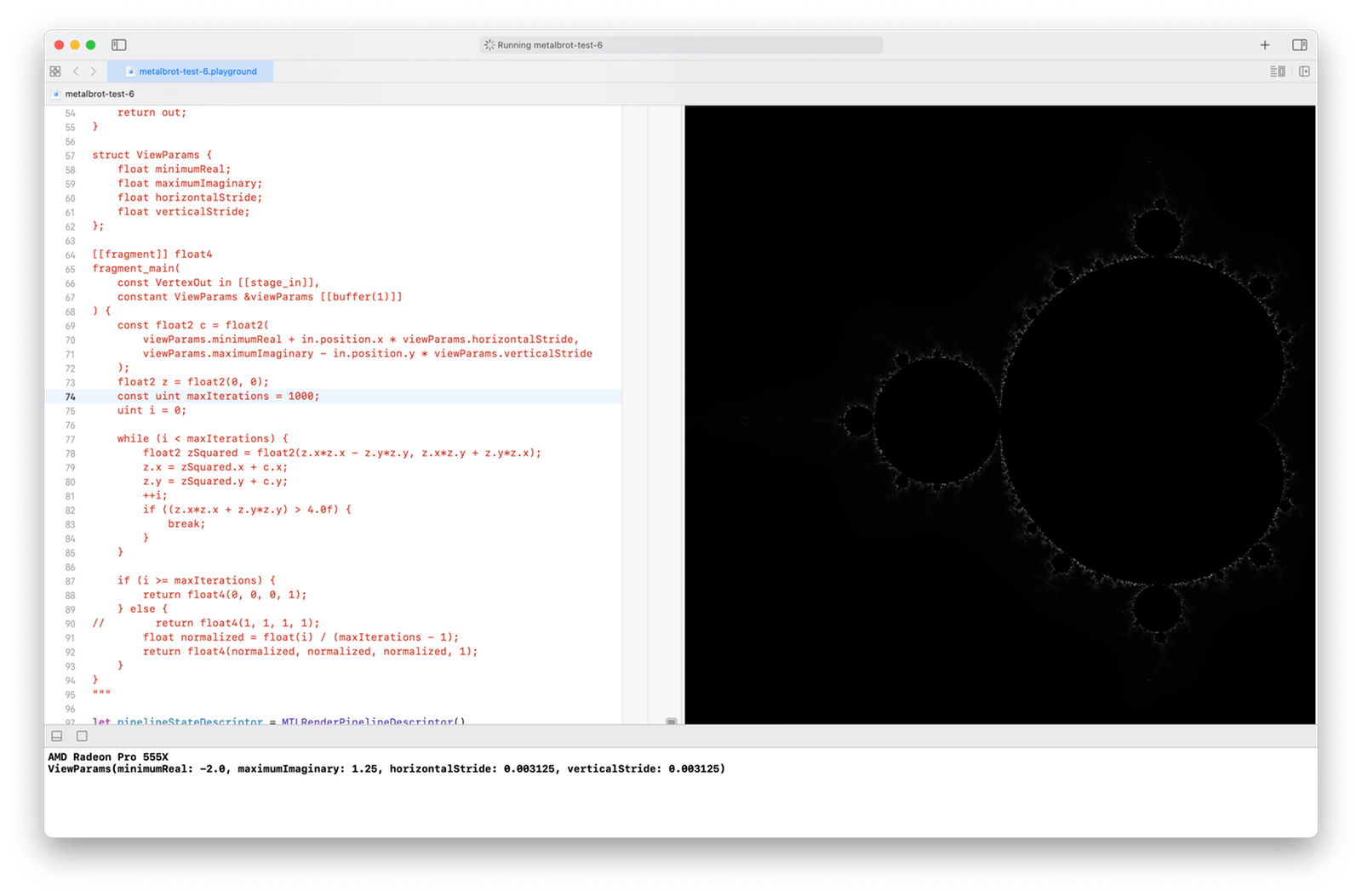This screenshot has height=896, width=1362.
Task: Open the related items grid menu
Action: [55, 71]
